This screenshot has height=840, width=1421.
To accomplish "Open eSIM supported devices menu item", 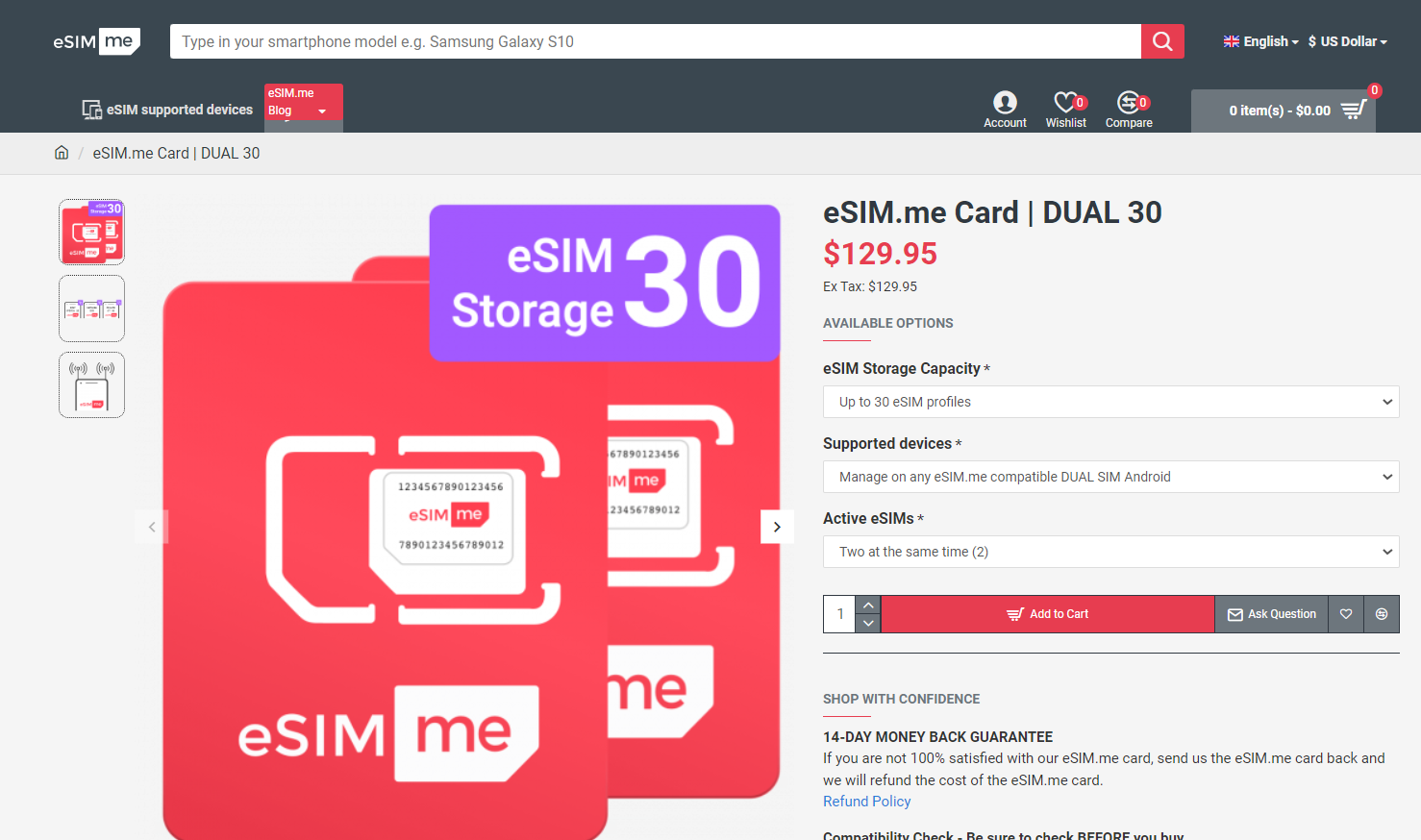I will click(x=167, y=110).
